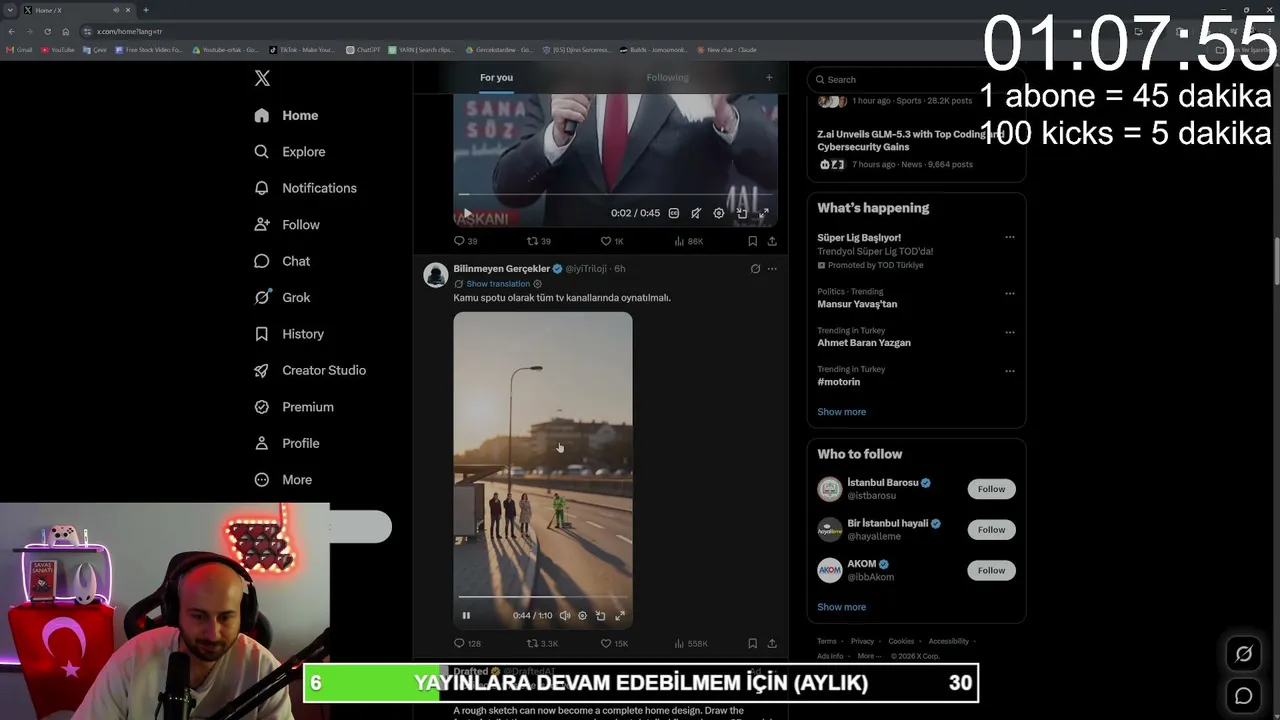The image size is (1280, 720).
Task: Go to Home in the sidebar
Action: (x=286, y=115)
